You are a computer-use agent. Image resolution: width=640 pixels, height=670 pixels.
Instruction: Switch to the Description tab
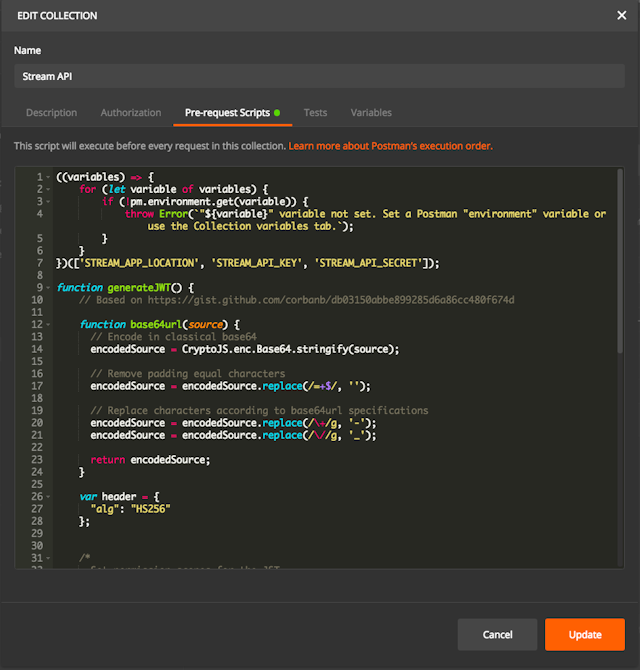point(51,113)
